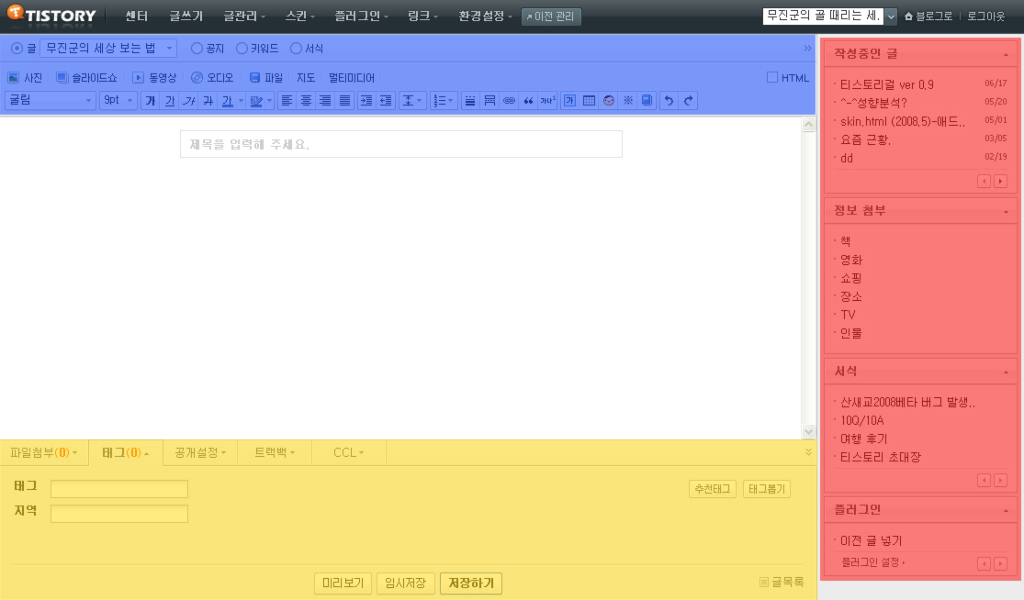The image size is (1024, 600).
Task: Click the Tistory logo
Action: click(x=51, y=14)
